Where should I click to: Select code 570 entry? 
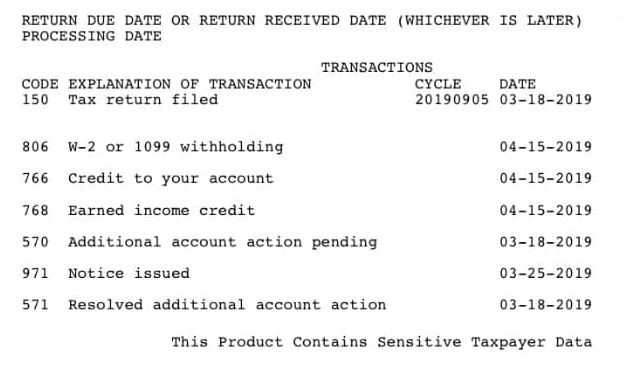(x=35, y=242)
